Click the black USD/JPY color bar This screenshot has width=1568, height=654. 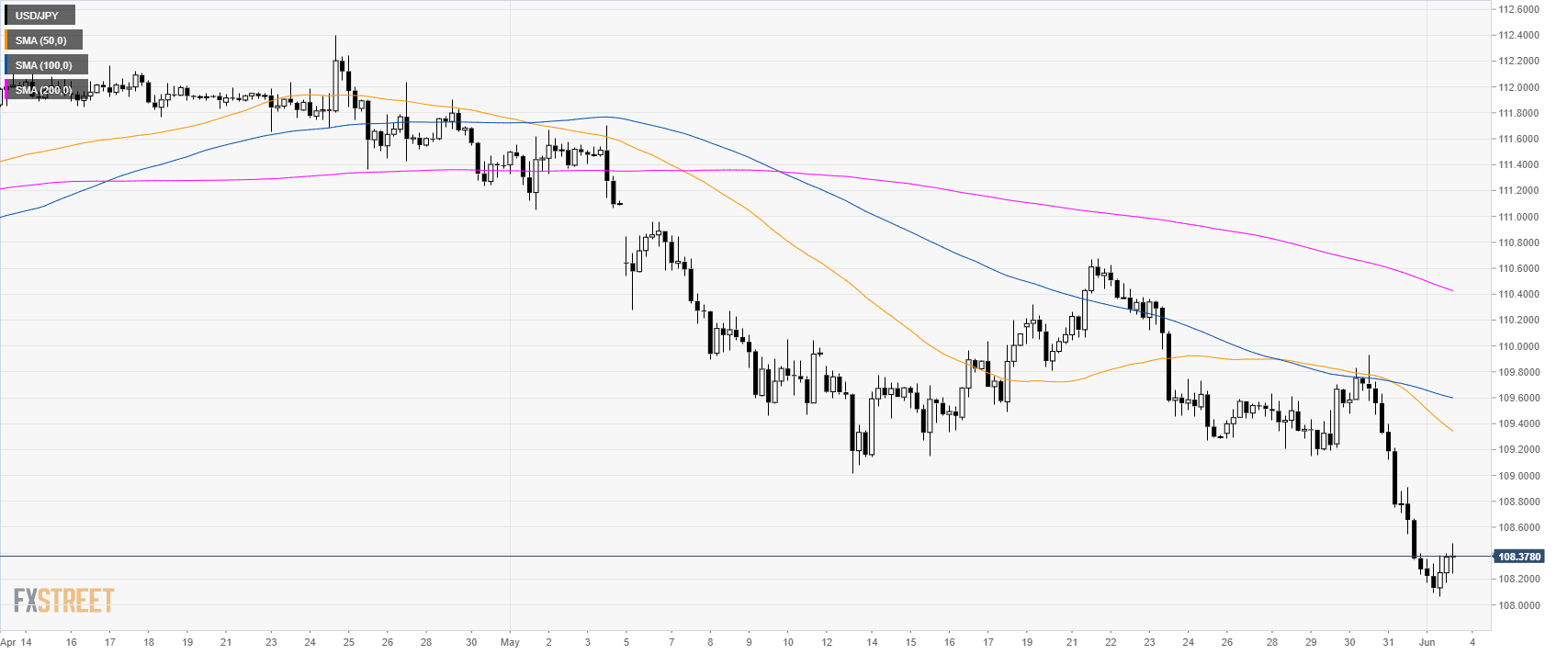click(6, 16)
